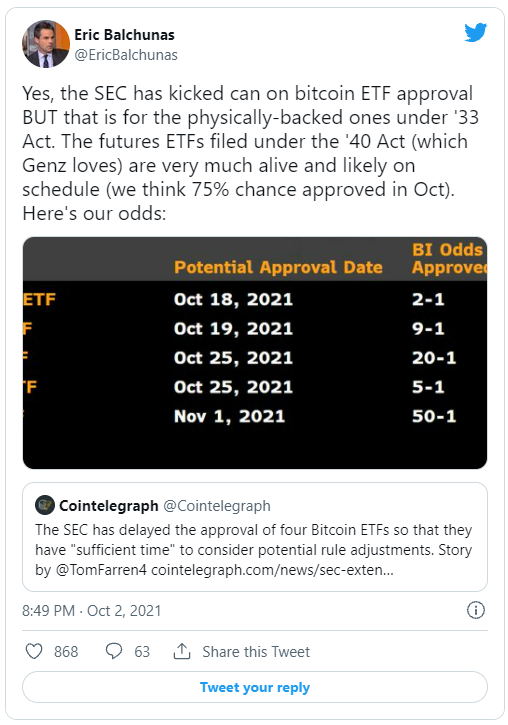Like the tweet with heart icon
This screenshot has height=725, width=508.
pyautogui.click(x=34, y=651)
